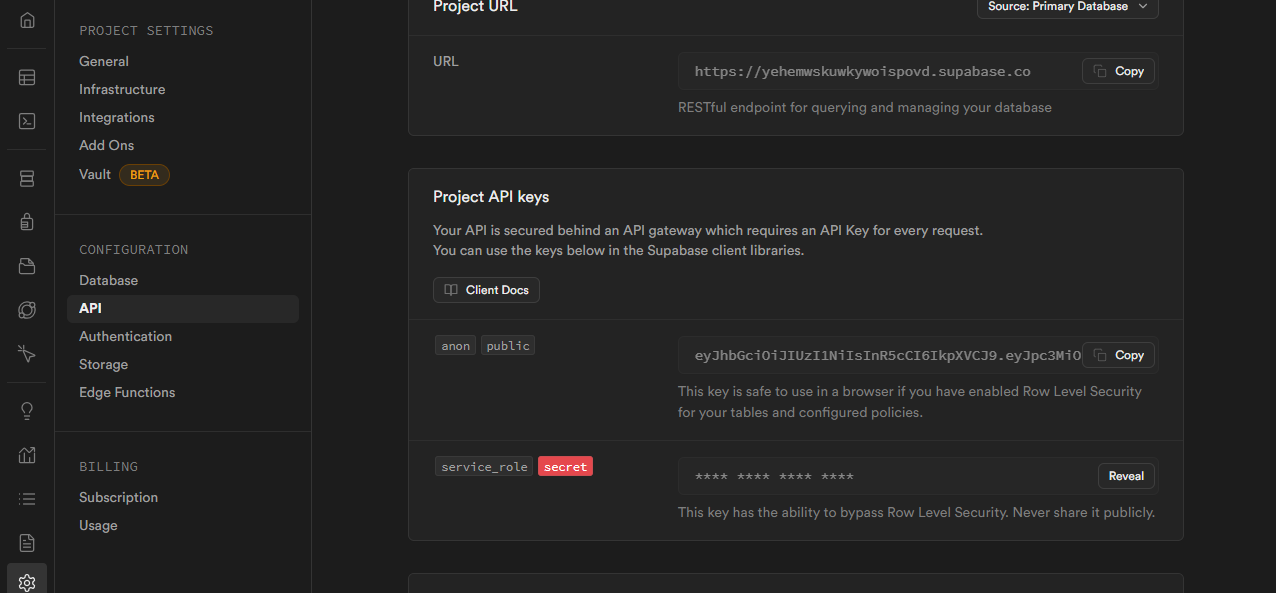Open the Table Editor icon
The image size is (1276, 593).
(x=27, y=77)
